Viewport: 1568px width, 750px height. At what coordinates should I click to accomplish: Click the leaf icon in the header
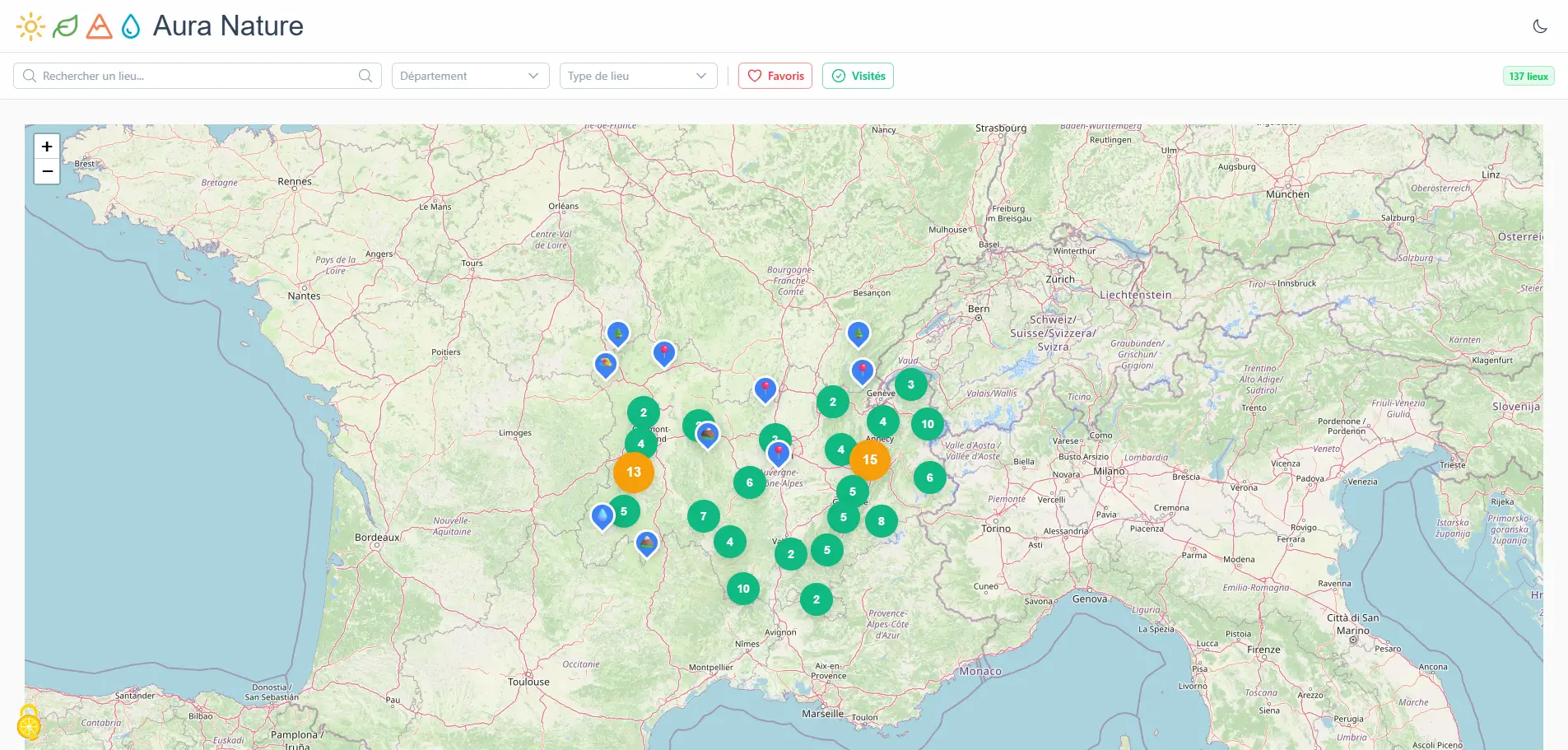tap(64, 26)
